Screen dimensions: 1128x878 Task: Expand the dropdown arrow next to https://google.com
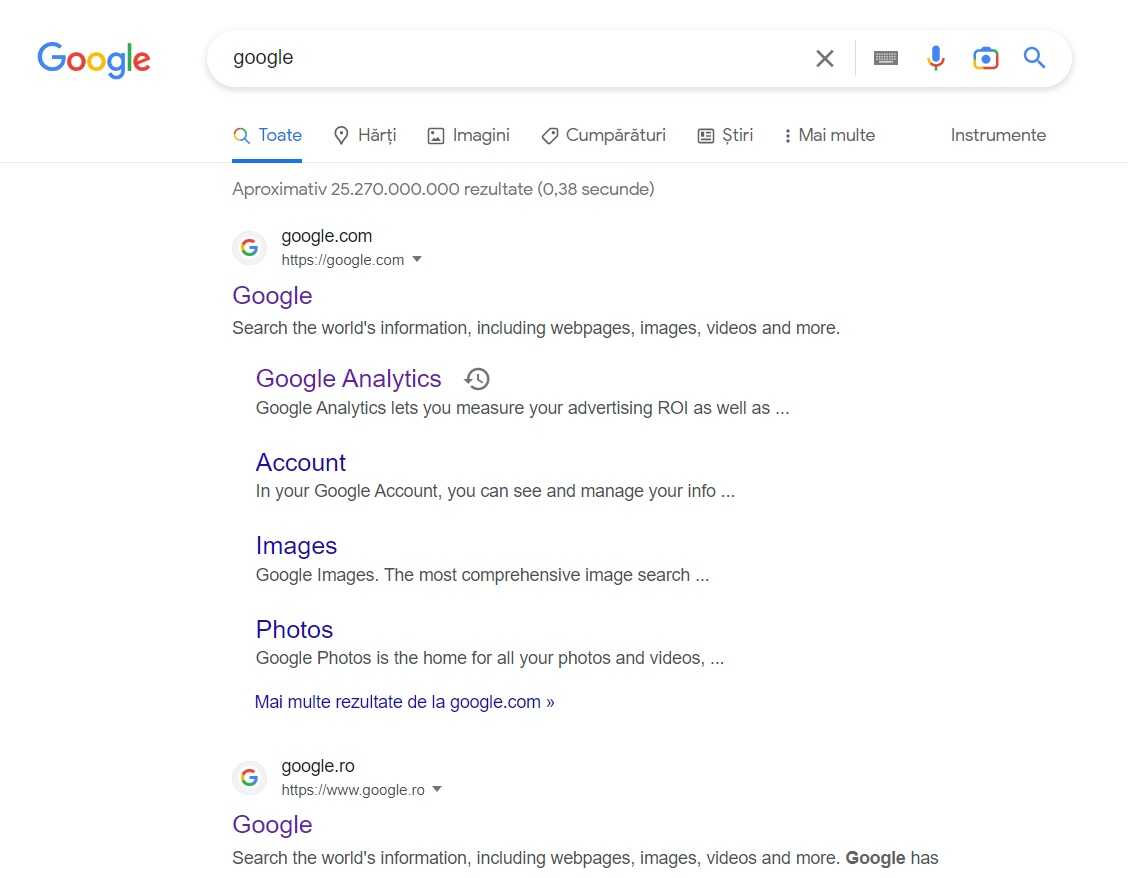(x=417, y=260)
